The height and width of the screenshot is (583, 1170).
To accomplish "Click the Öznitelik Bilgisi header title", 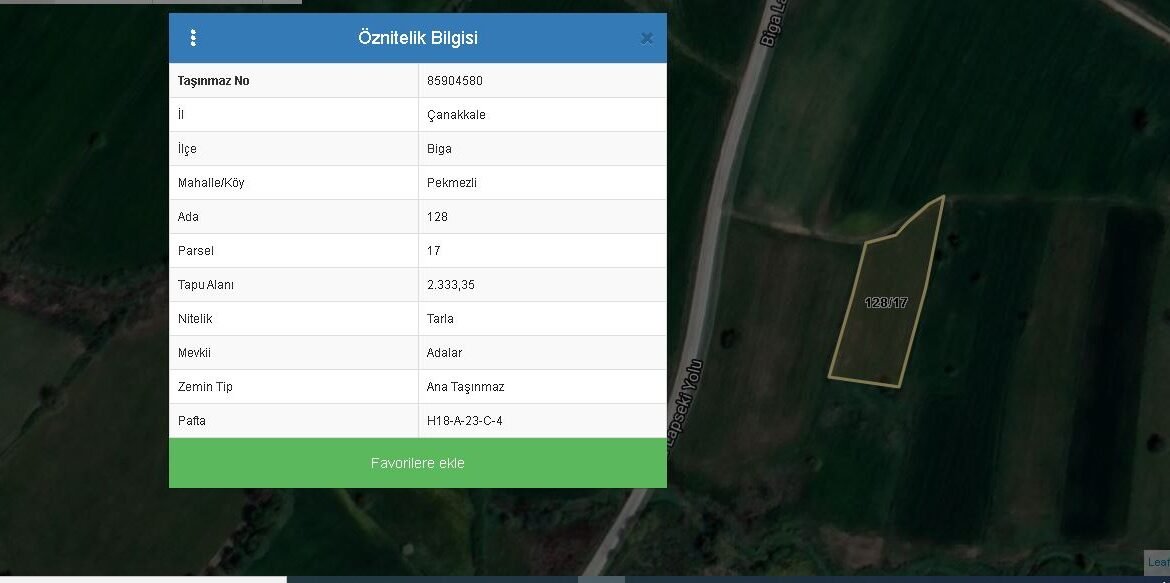I will (417, 38).
